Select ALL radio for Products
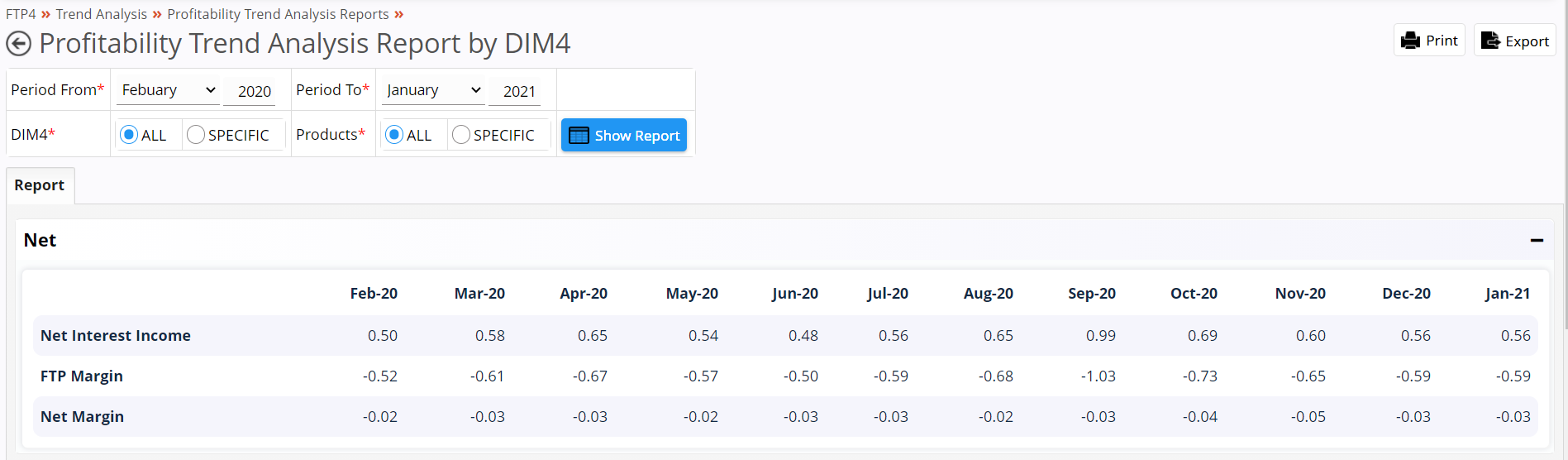 394,135
